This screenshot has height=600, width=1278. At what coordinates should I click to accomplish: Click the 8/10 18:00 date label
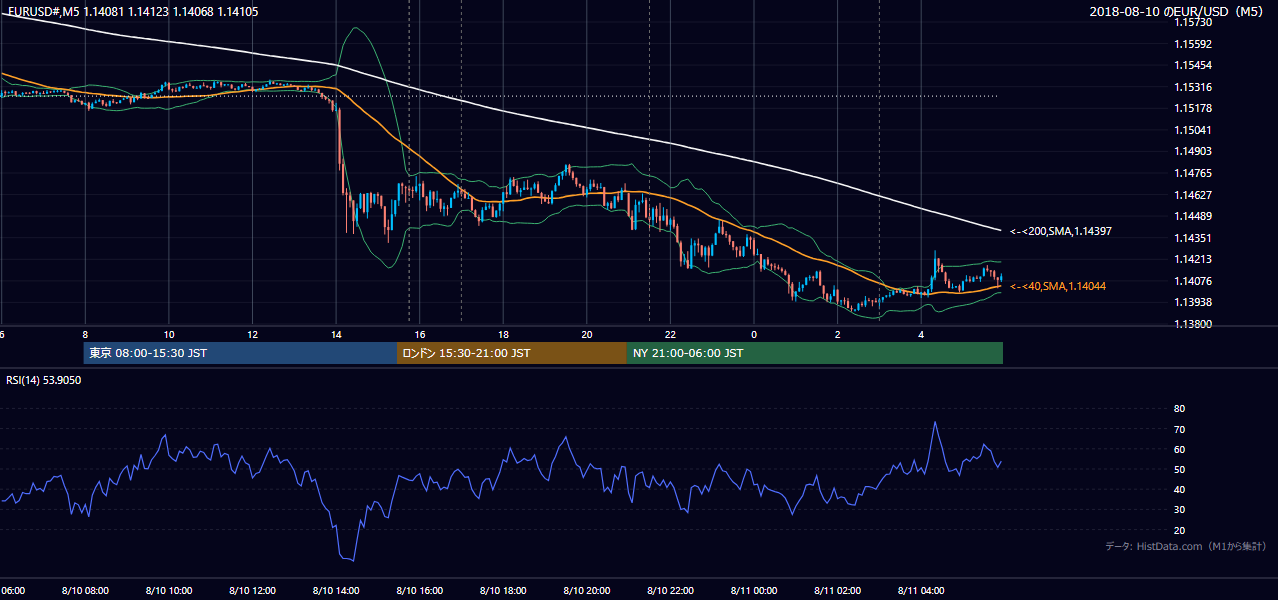click(x=504, y=590)
